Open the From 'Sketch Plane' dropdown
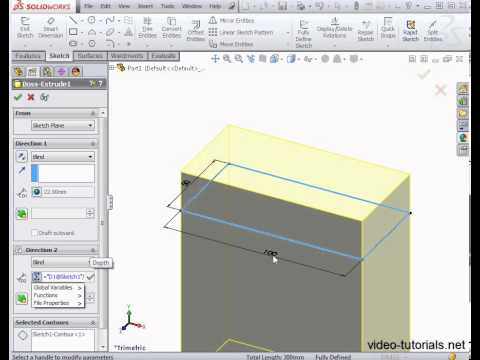480x360 pixels. click(x=63, y=125)
